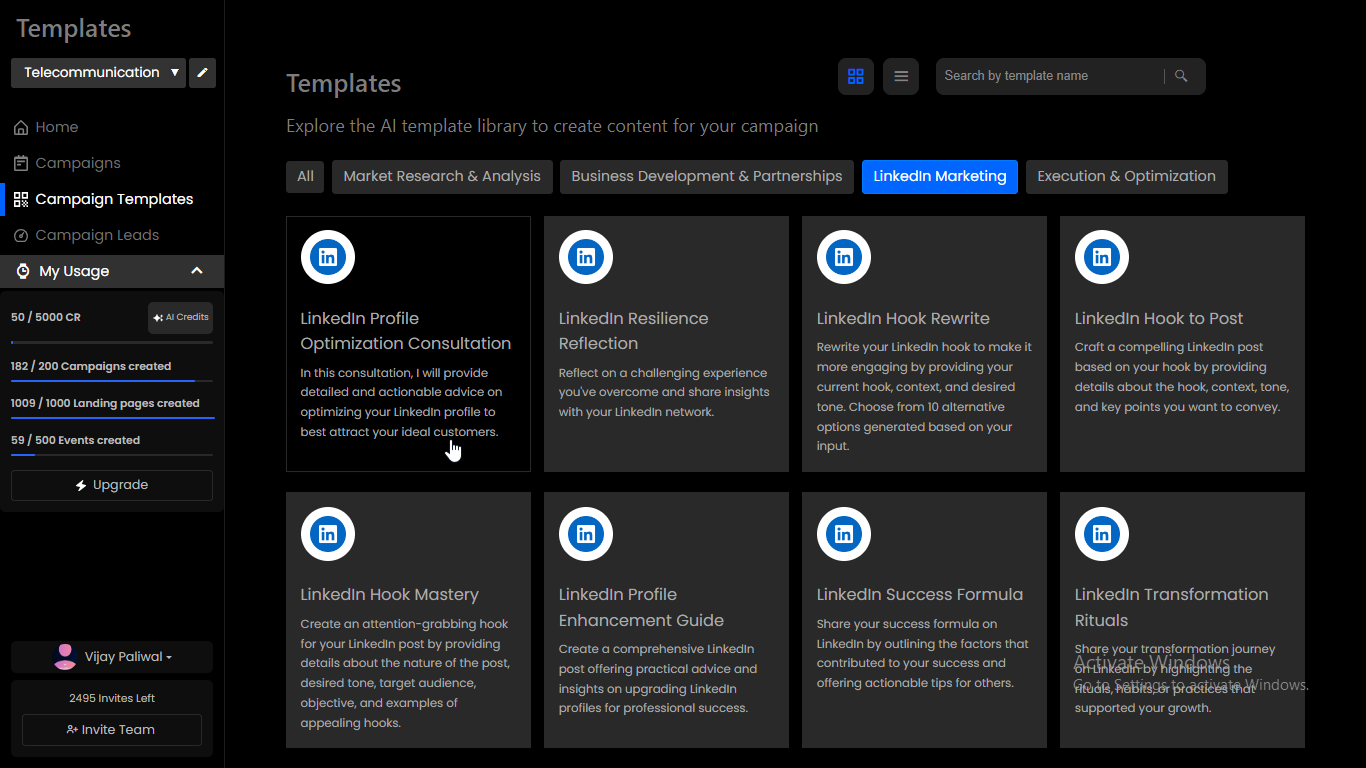Open Campaign Templates in sidebar

click(114, 199)
